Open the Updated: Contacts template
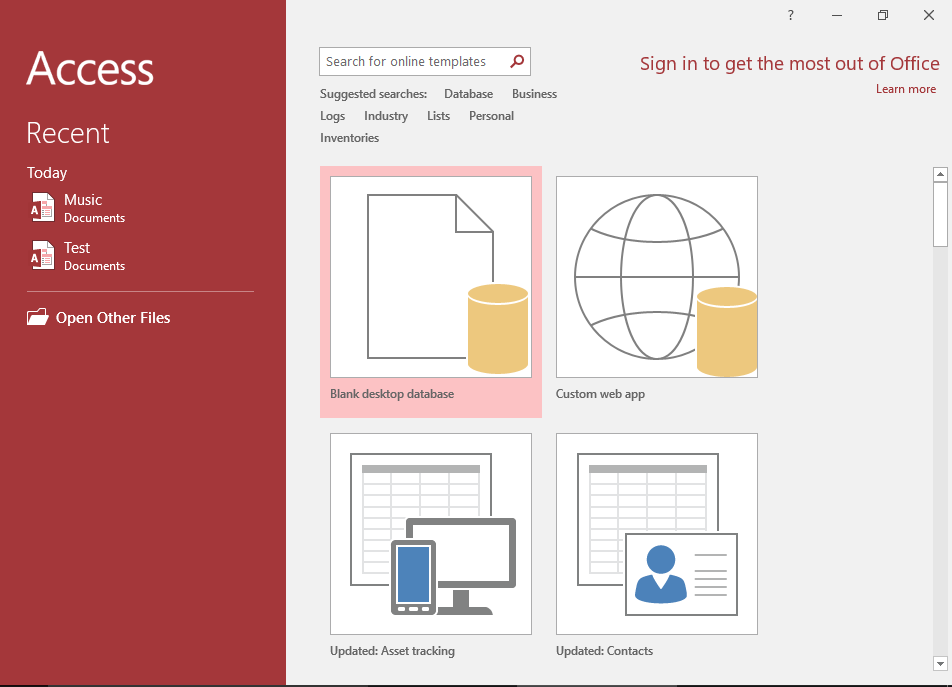 (x=656, y=533)
